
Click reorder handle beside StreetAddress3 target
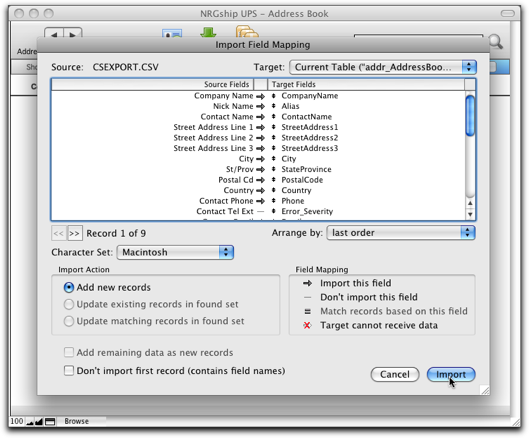click(x=274, y=148)
